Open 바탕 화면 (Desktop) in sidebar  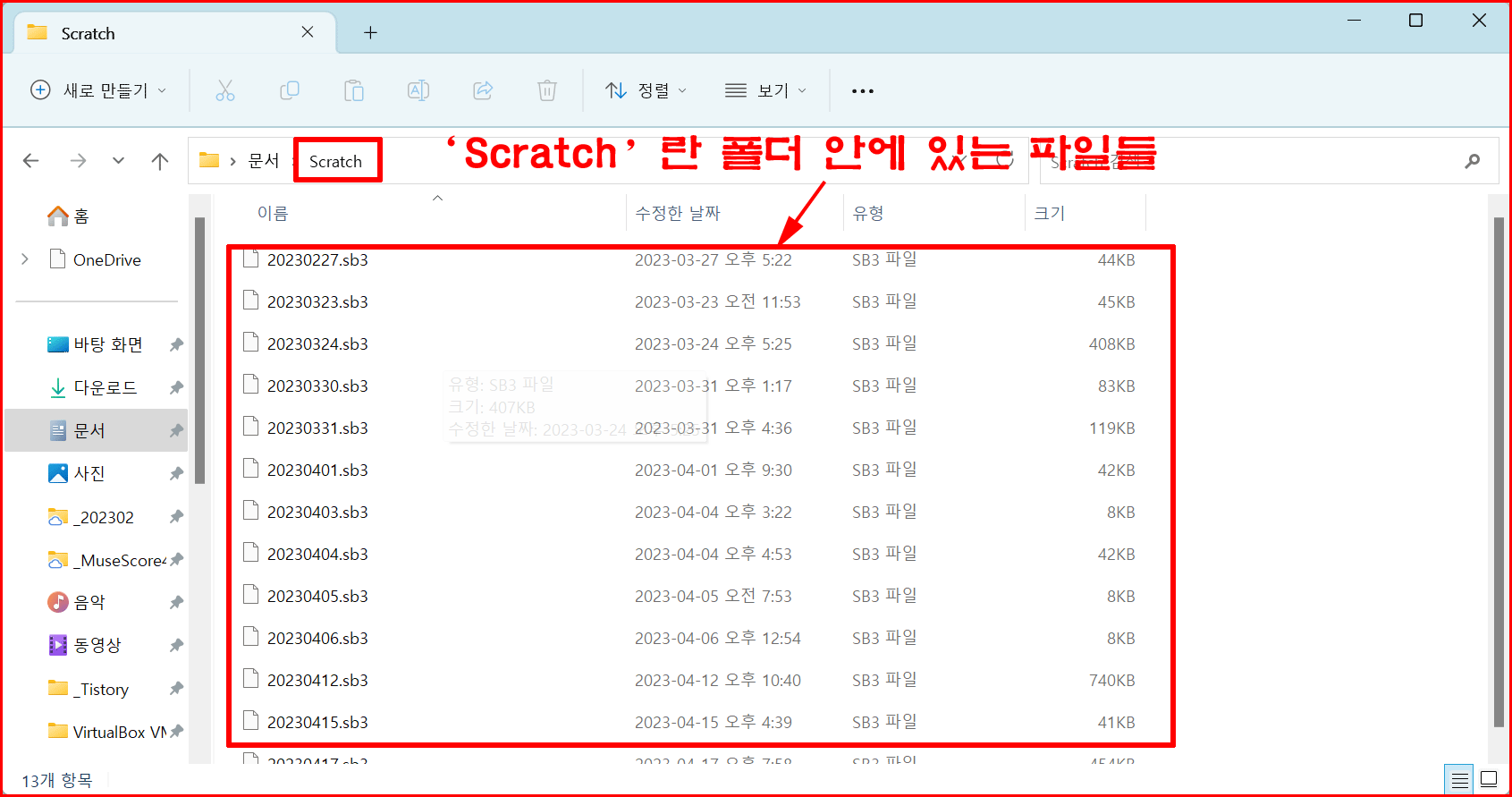pos(96,344)
